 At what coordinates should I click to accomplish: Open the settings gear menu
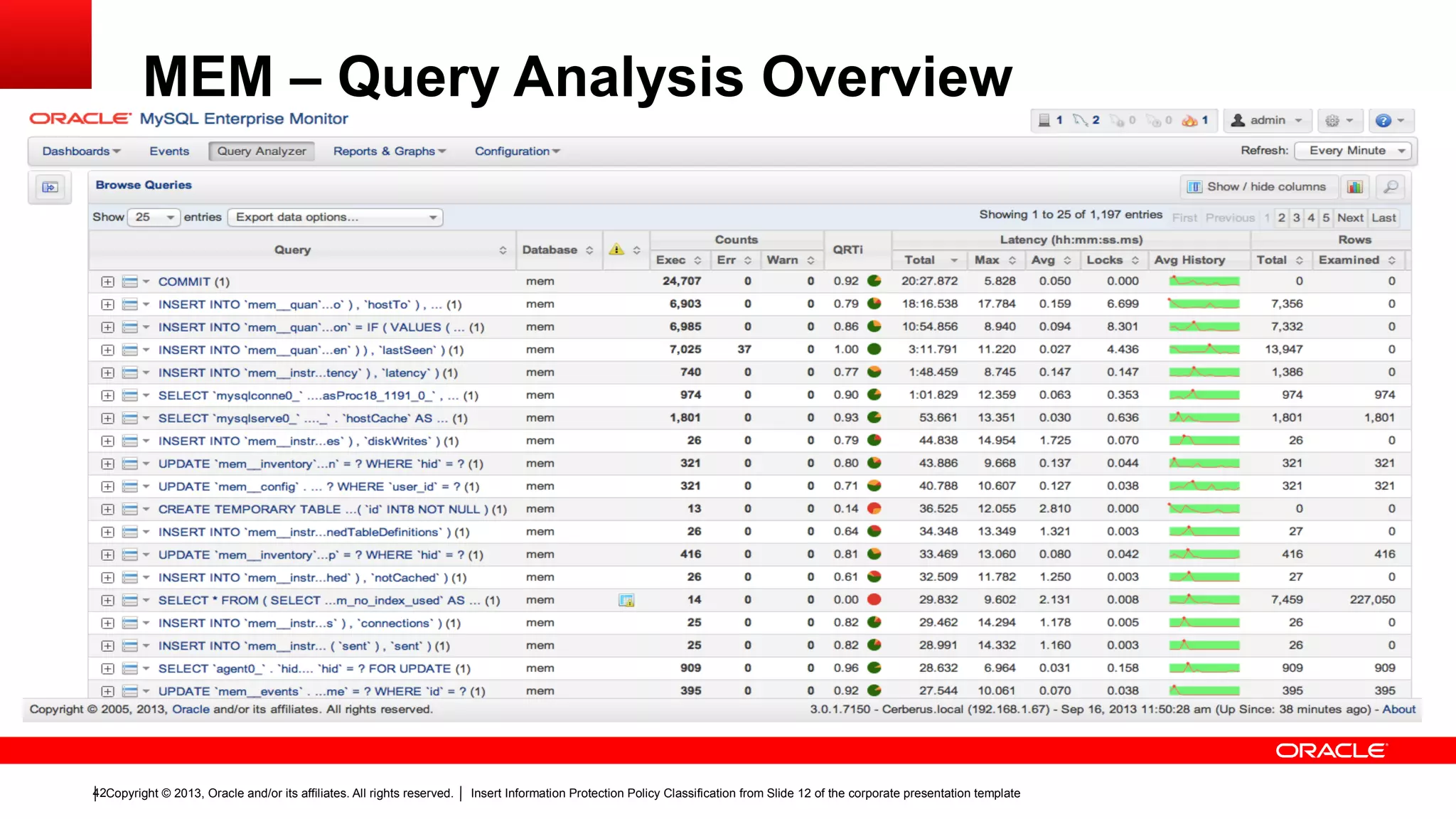(1339, 121)
